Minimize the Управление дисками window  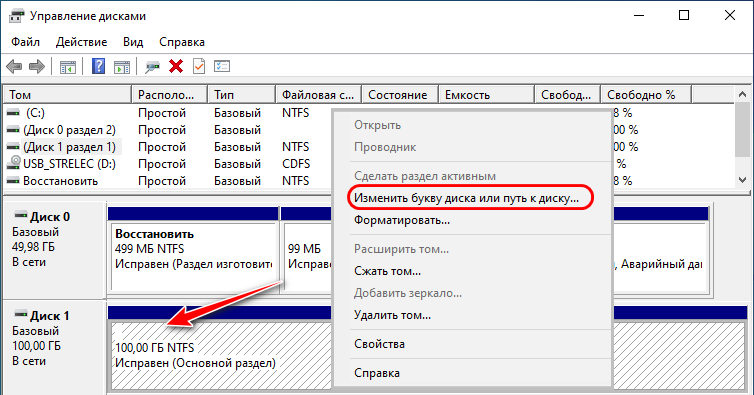click(x=639, y=15)
